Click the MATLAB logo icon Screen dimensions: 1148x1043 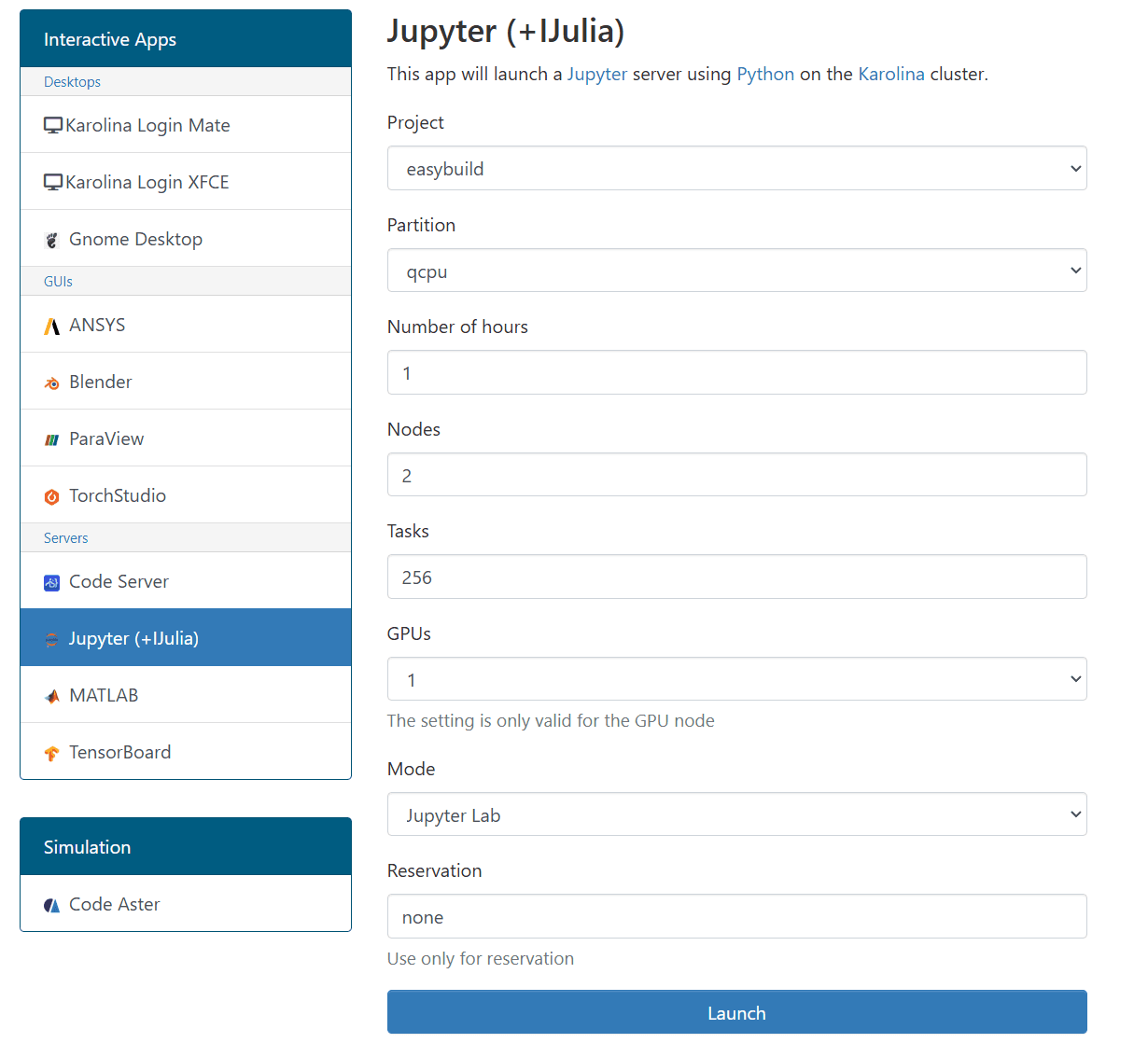point(52,696)
